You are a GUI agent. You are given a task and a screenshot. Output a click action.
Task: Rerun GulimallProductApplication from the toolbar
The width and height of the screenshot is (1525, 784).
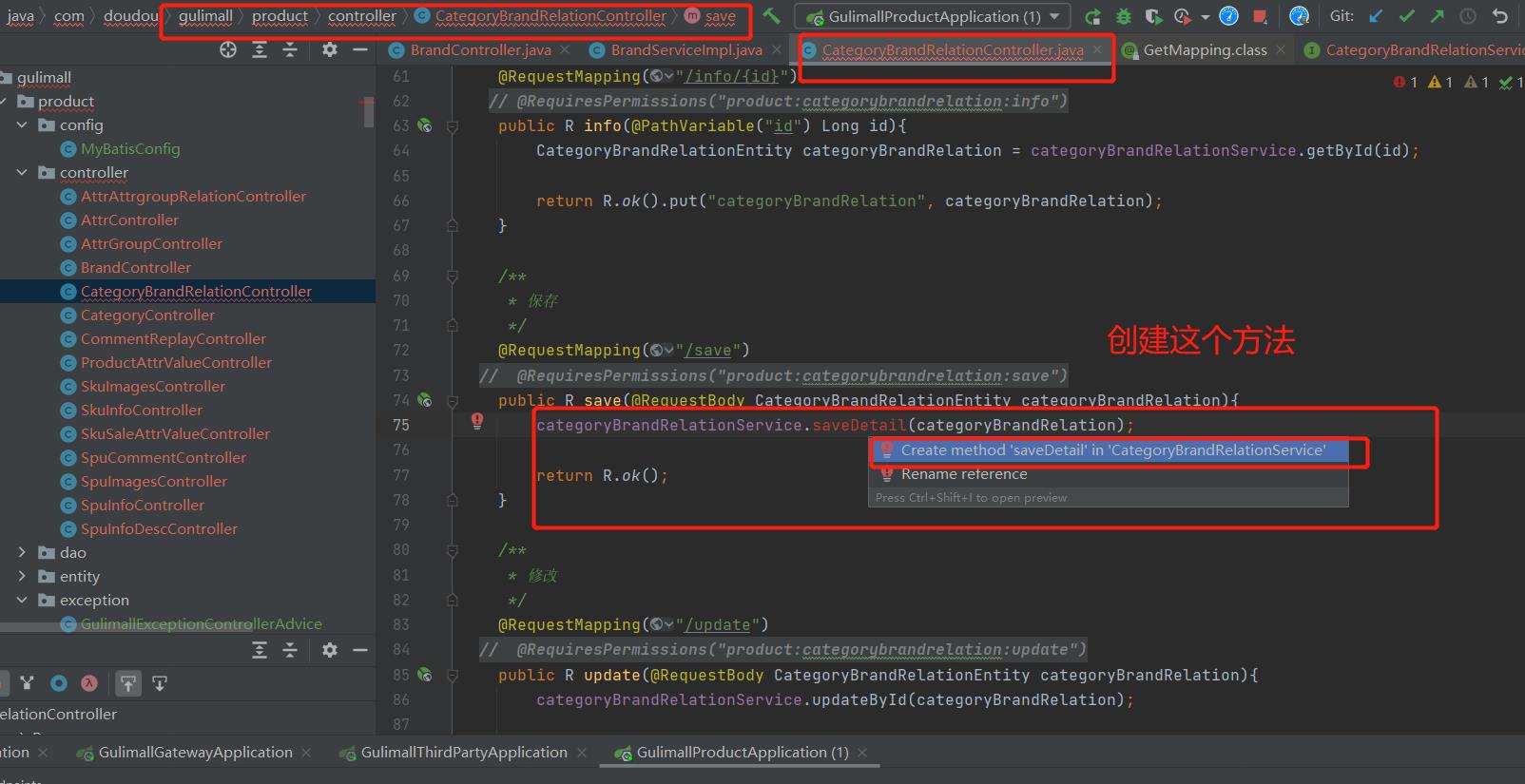tap(1093, 16)
